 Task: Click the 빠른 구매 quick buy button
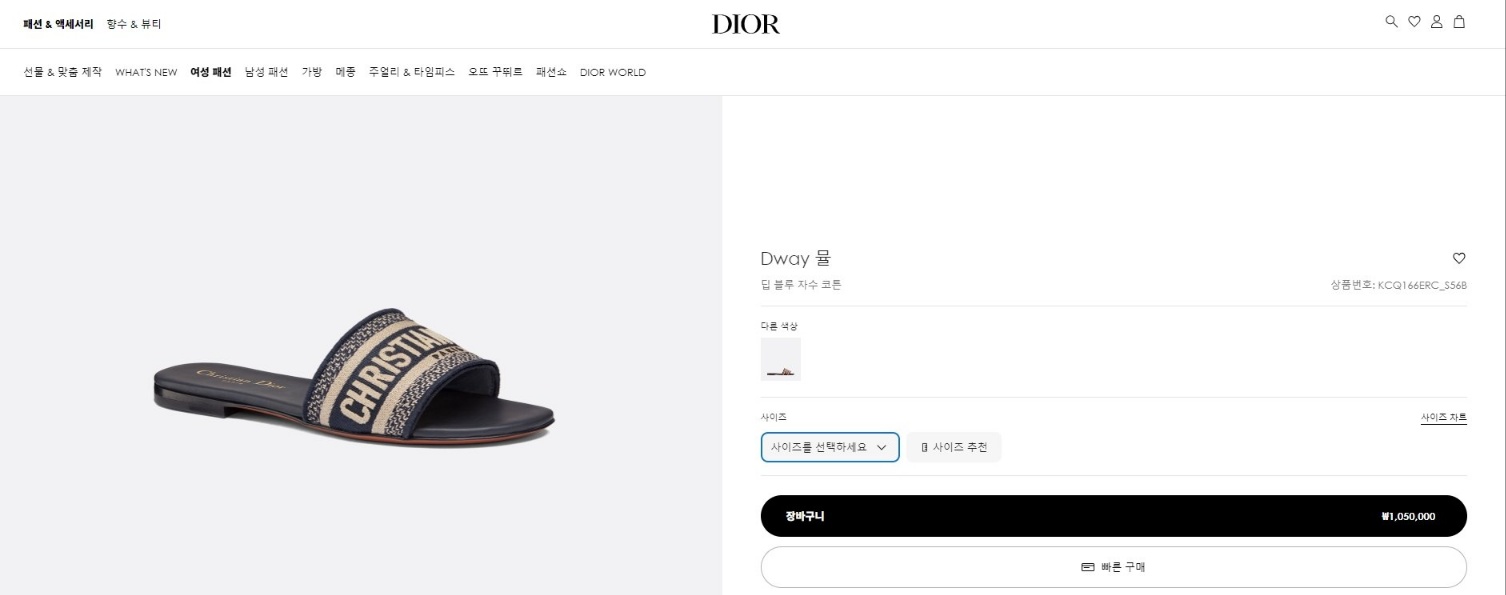(x=1113, y=567)
